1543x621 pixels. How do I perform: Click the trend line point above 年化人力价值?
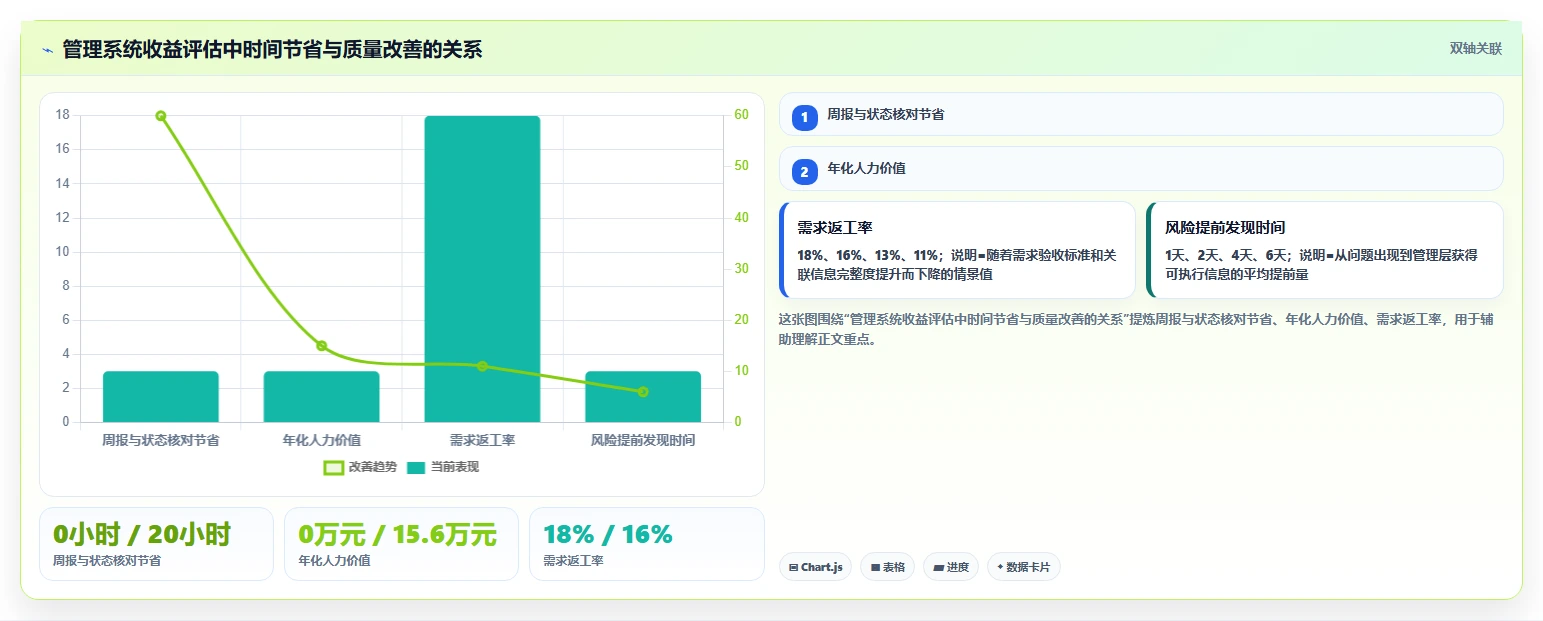322,346
